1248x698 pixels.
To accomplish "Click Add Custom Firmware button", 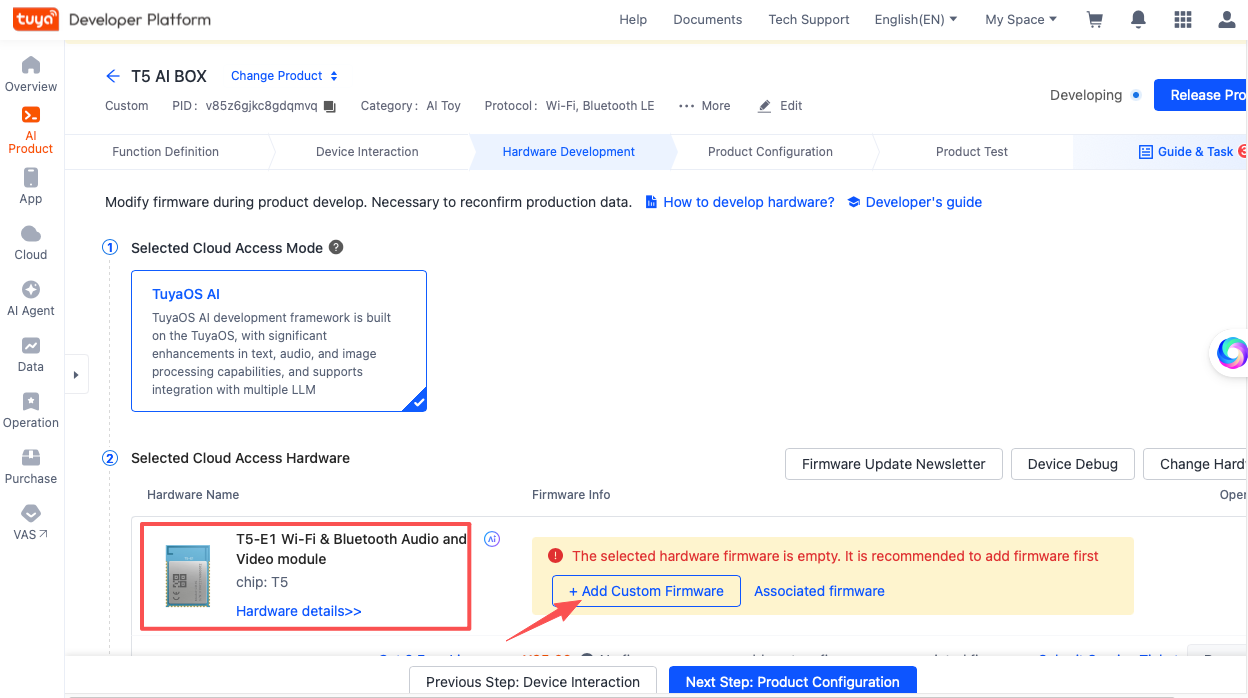I will pos(646,591).
